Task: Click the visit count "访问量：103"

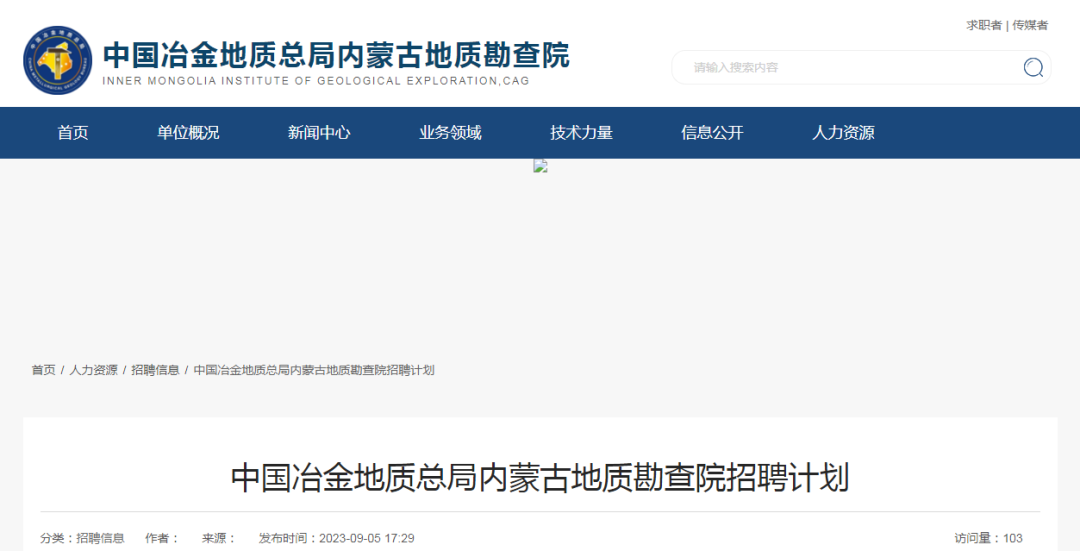Action: 988,539
